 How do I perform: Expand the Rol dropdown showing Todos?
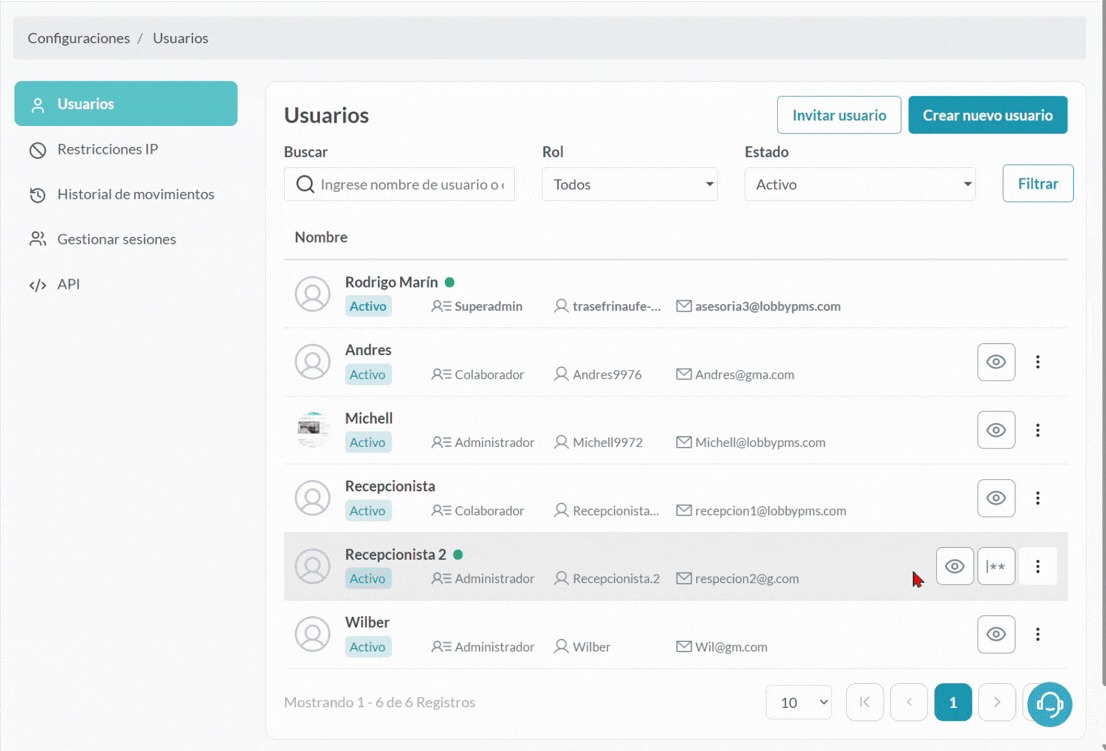point(629,184)
